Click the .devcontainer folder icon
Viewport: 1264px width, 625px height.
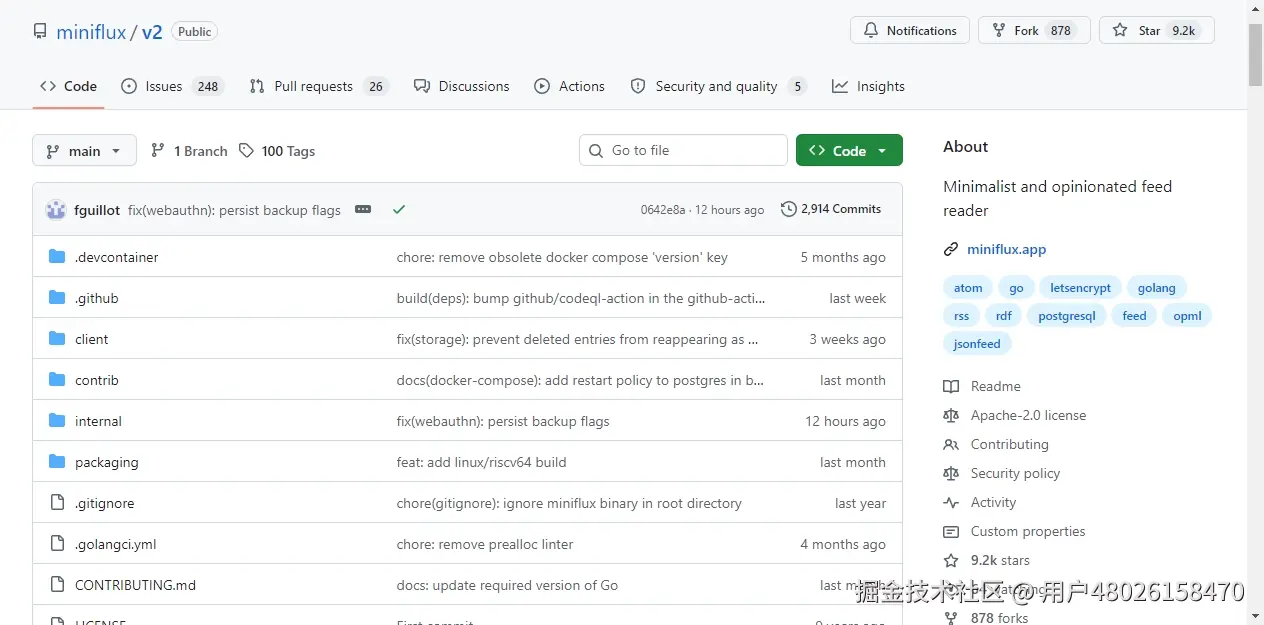coord(57,257)
